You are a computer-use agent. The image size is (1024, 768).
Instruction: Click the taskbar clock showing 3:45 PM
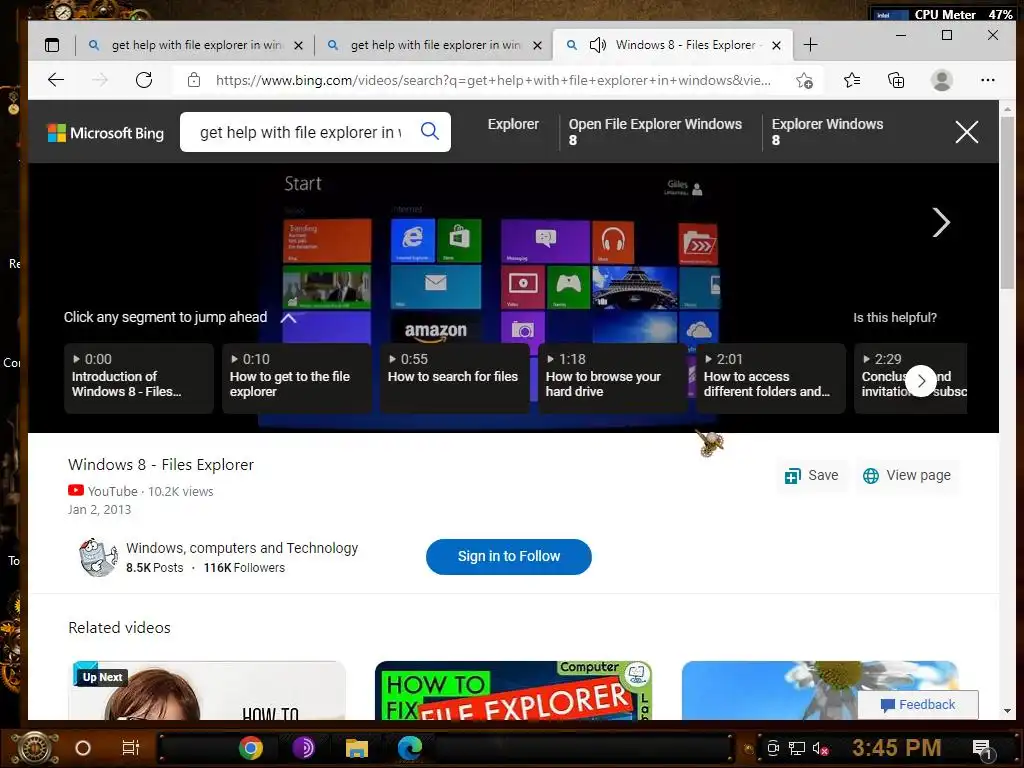[x=897, y=747]
